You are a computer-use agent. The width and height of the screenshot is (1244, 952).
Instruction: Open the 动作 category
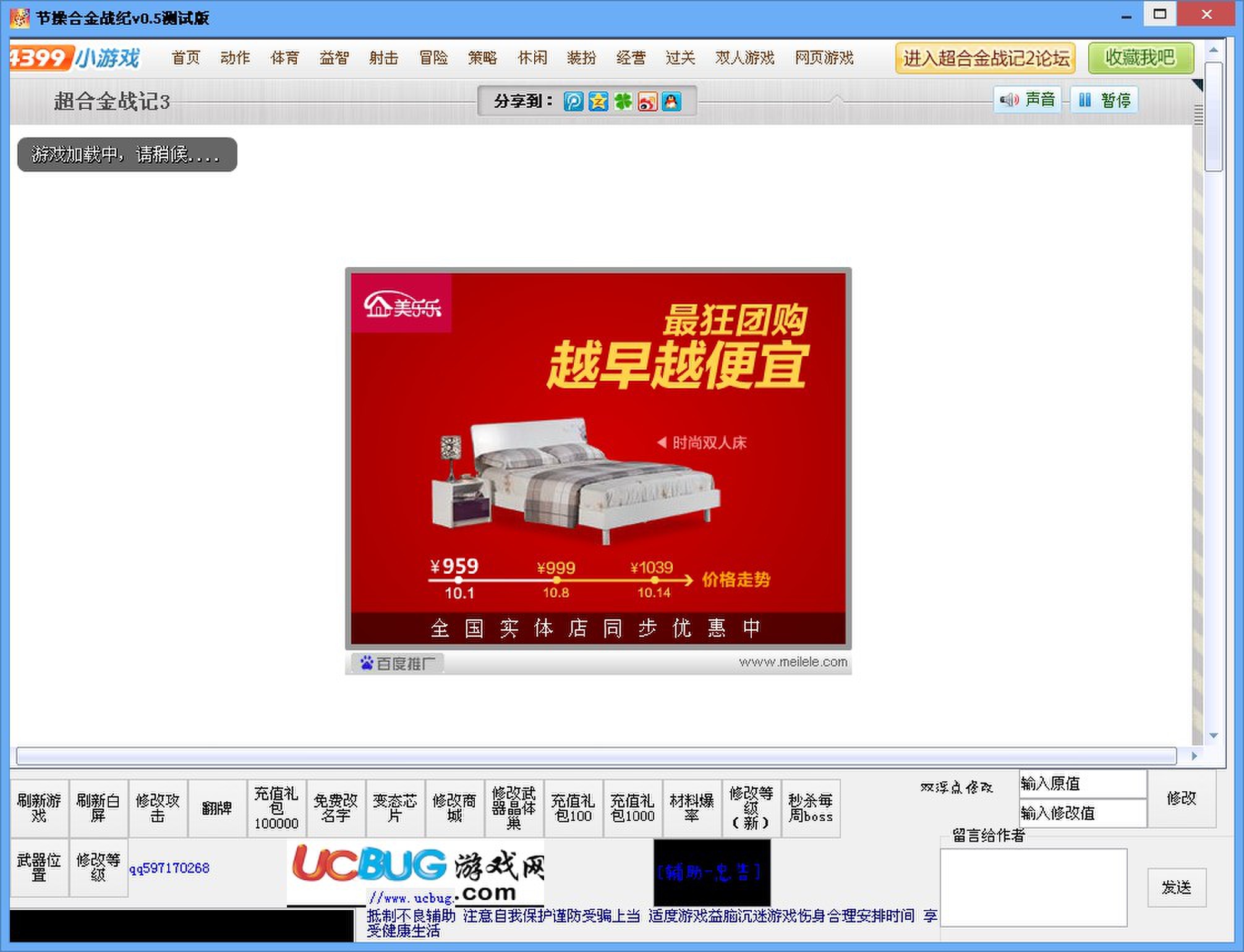[235, 57]
